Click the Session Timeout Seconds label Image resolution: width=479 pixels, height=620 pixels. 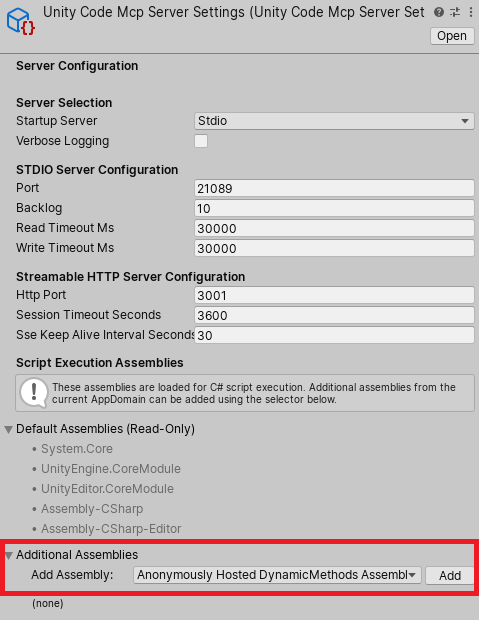(89, 315)
